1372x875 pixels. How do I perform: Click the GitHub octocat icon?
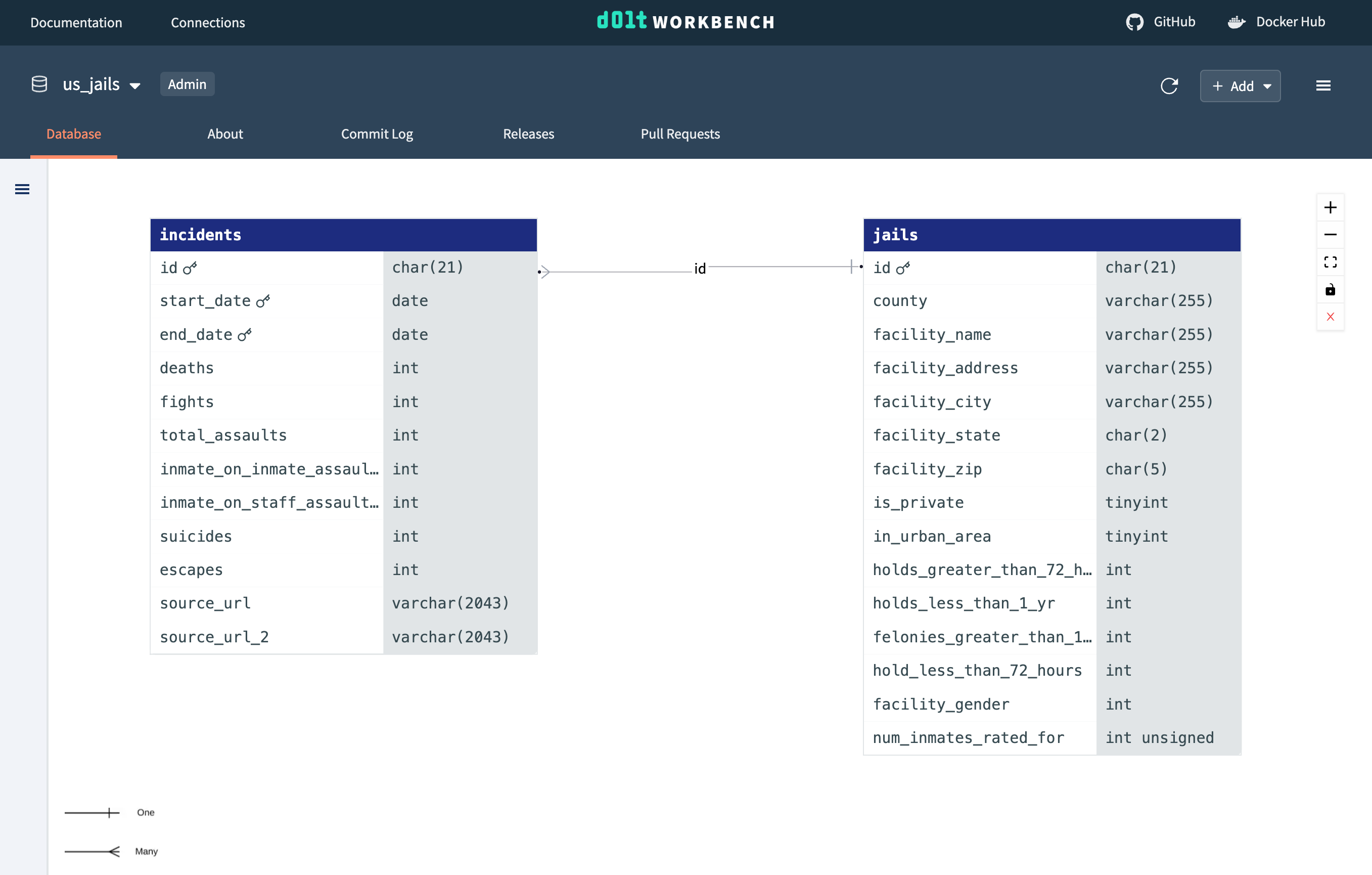1134,22
